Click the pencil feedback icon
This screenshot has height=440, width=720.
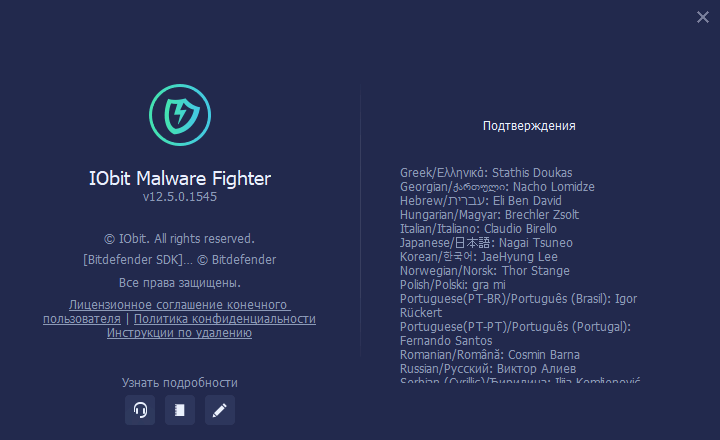(219, 410)
